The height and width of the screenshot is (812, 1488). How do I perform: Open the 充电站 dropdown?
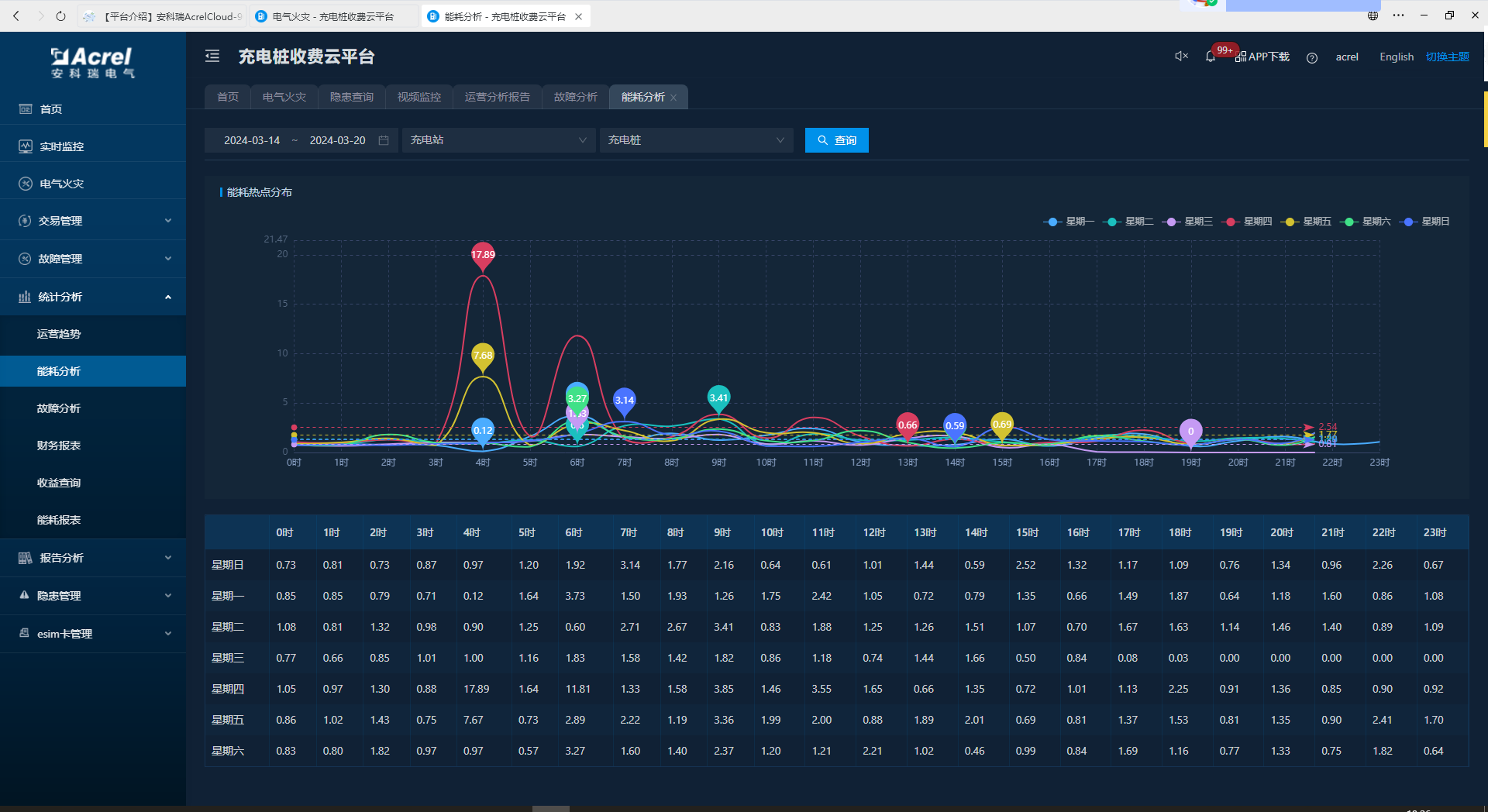498,140
